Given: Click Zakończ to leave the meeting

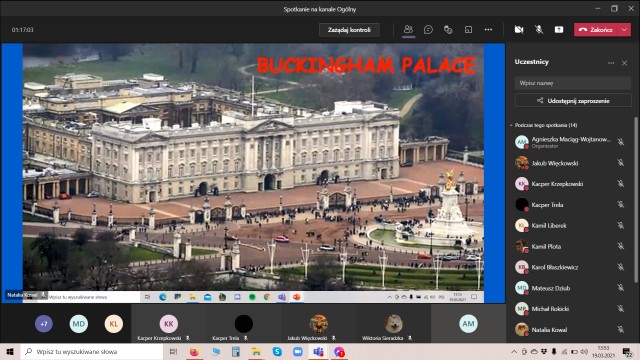Looking at the screenshot, I should 597,29.
